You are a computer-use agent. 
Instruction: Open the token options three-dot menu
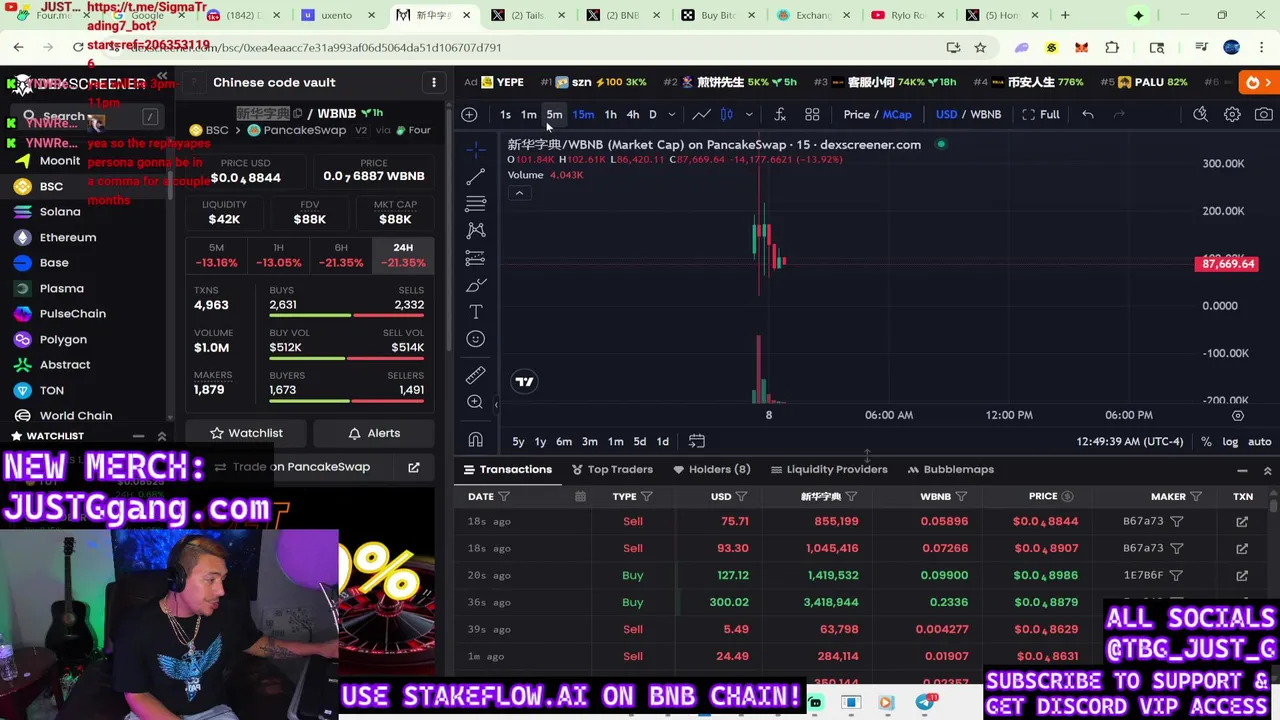[x=434, y=82]
